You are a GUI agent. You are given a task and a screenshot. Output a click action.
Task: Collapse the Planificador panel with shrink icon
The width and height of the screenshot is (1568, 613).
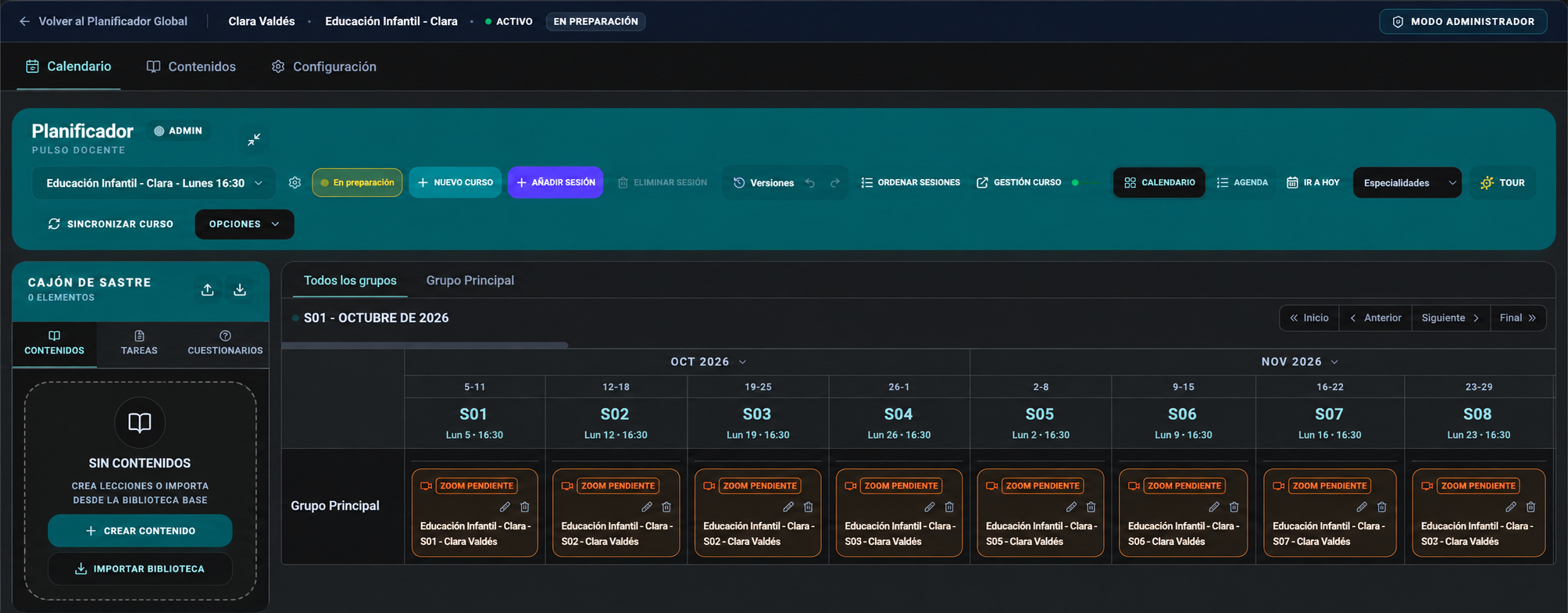(254, 140)
